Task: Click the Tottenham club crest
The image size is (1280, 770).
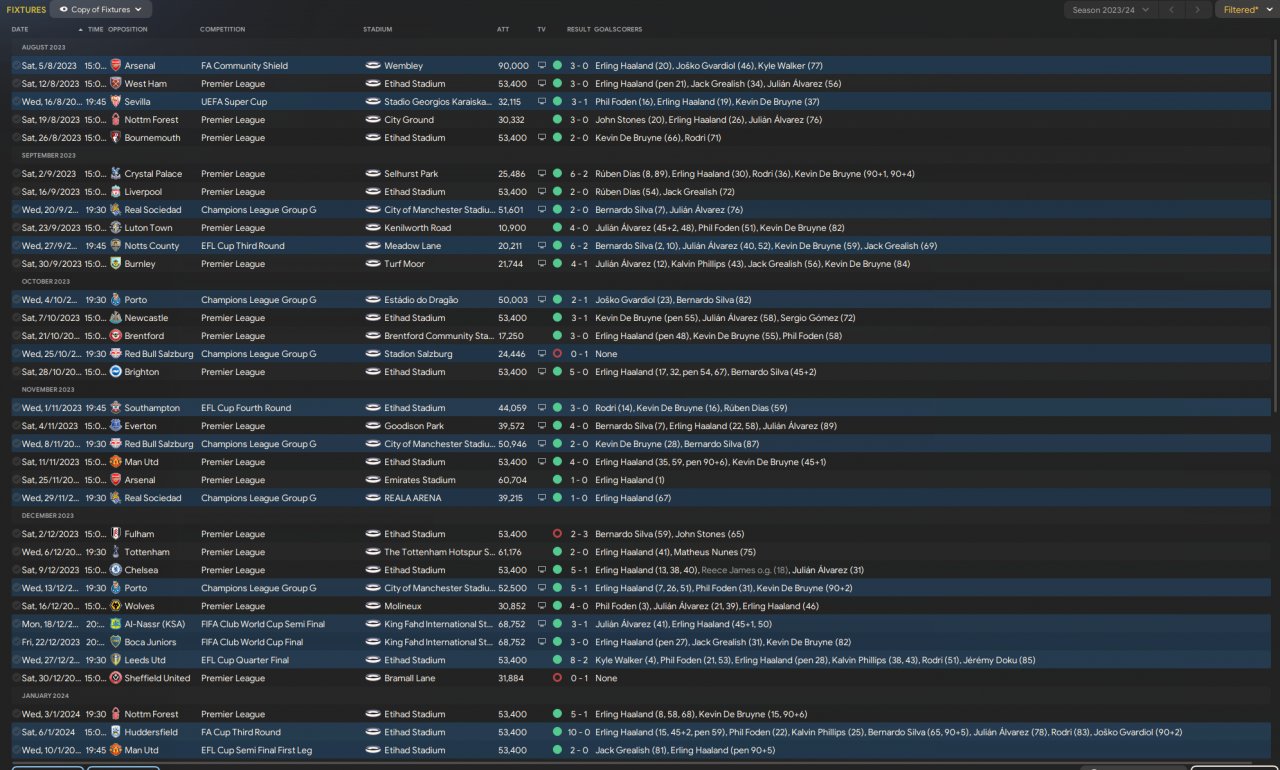Action: point(116,552)
